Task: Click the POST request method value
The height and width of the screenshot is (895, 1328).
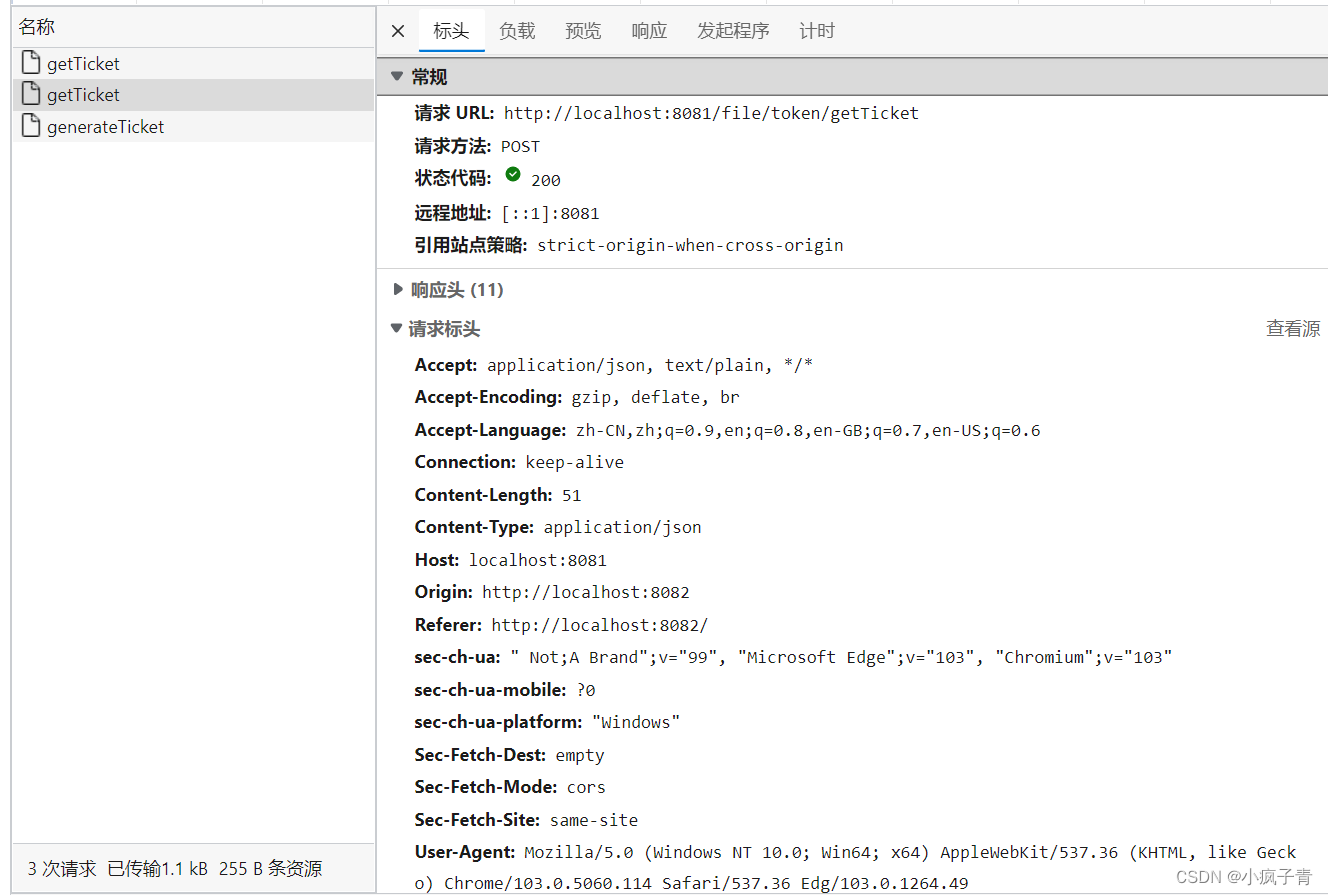Action: click(x=520, y=147)
